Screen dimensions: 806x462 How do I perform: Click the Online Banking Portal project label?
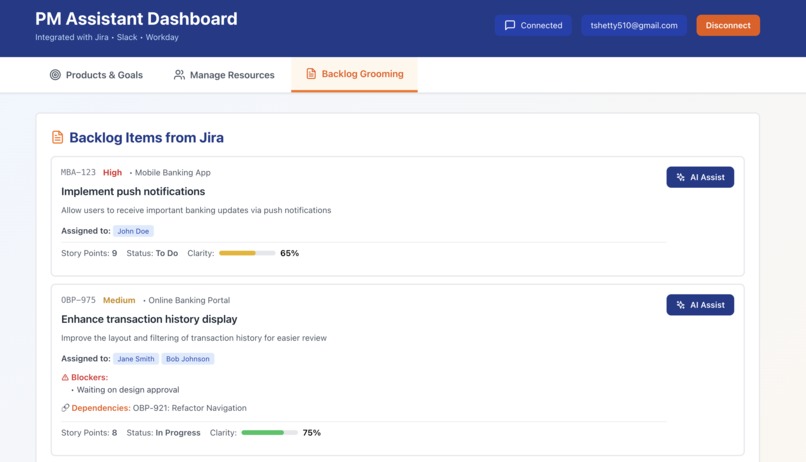189,300
